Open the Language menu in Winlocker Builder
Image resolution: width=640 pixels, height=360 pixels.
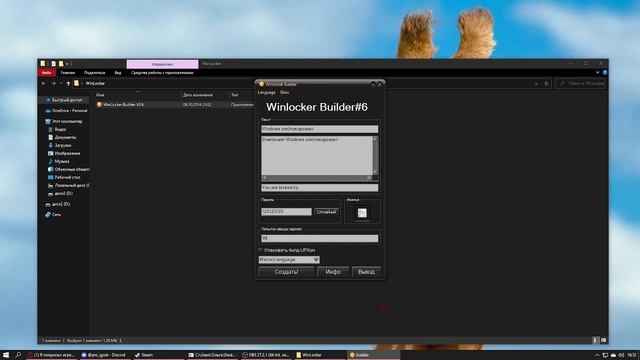coord(267,93)
